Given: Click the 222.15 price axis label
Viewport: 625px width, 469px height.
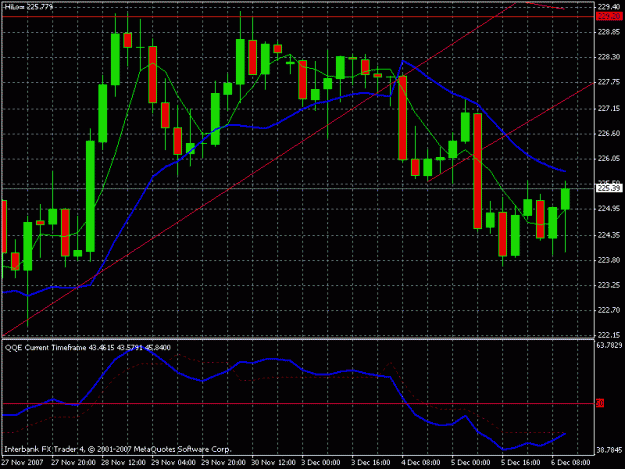Looking at the screenshot, I should coord(609,335).
